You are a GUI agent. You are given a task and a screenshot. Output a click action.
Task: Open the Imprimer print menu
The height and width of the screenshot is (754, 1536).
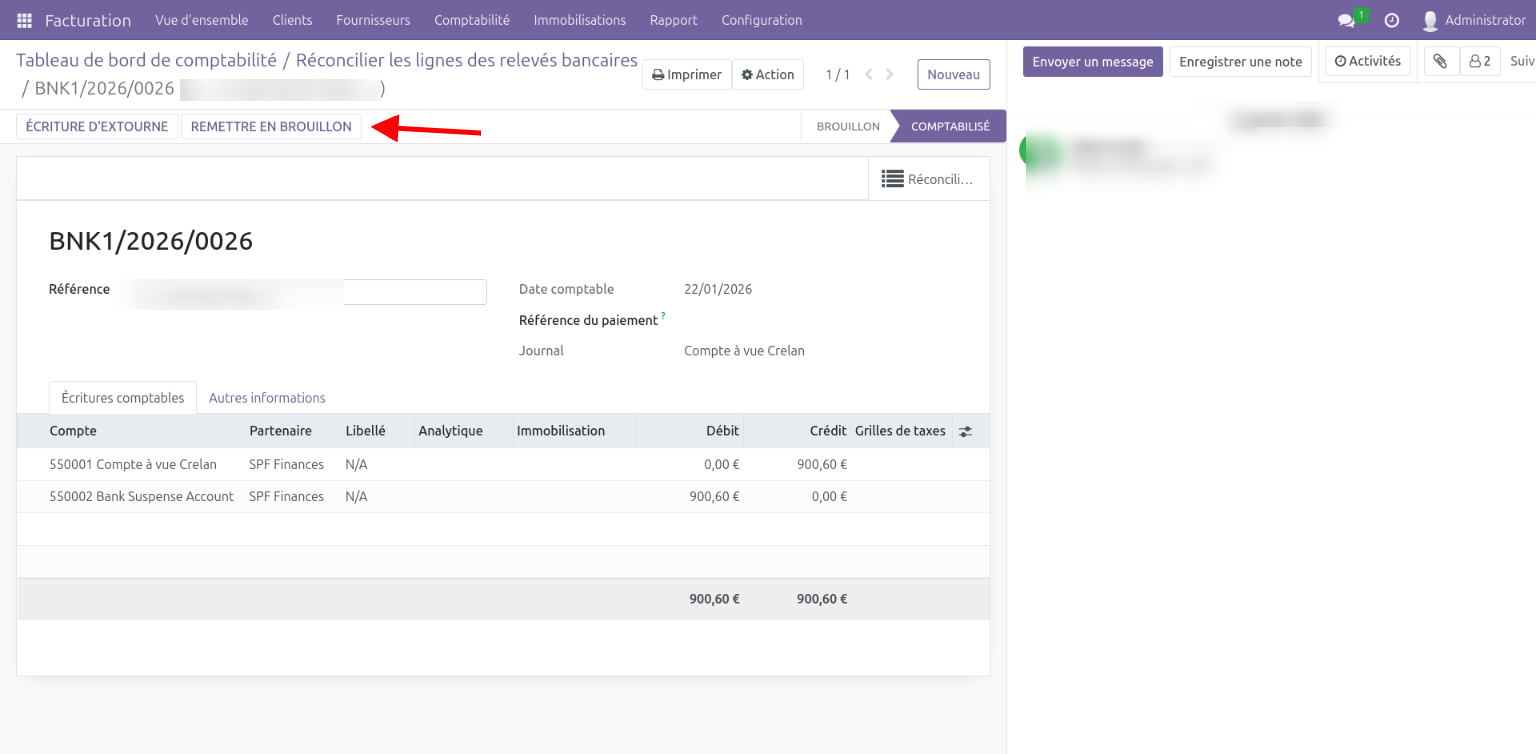point(687,74)
